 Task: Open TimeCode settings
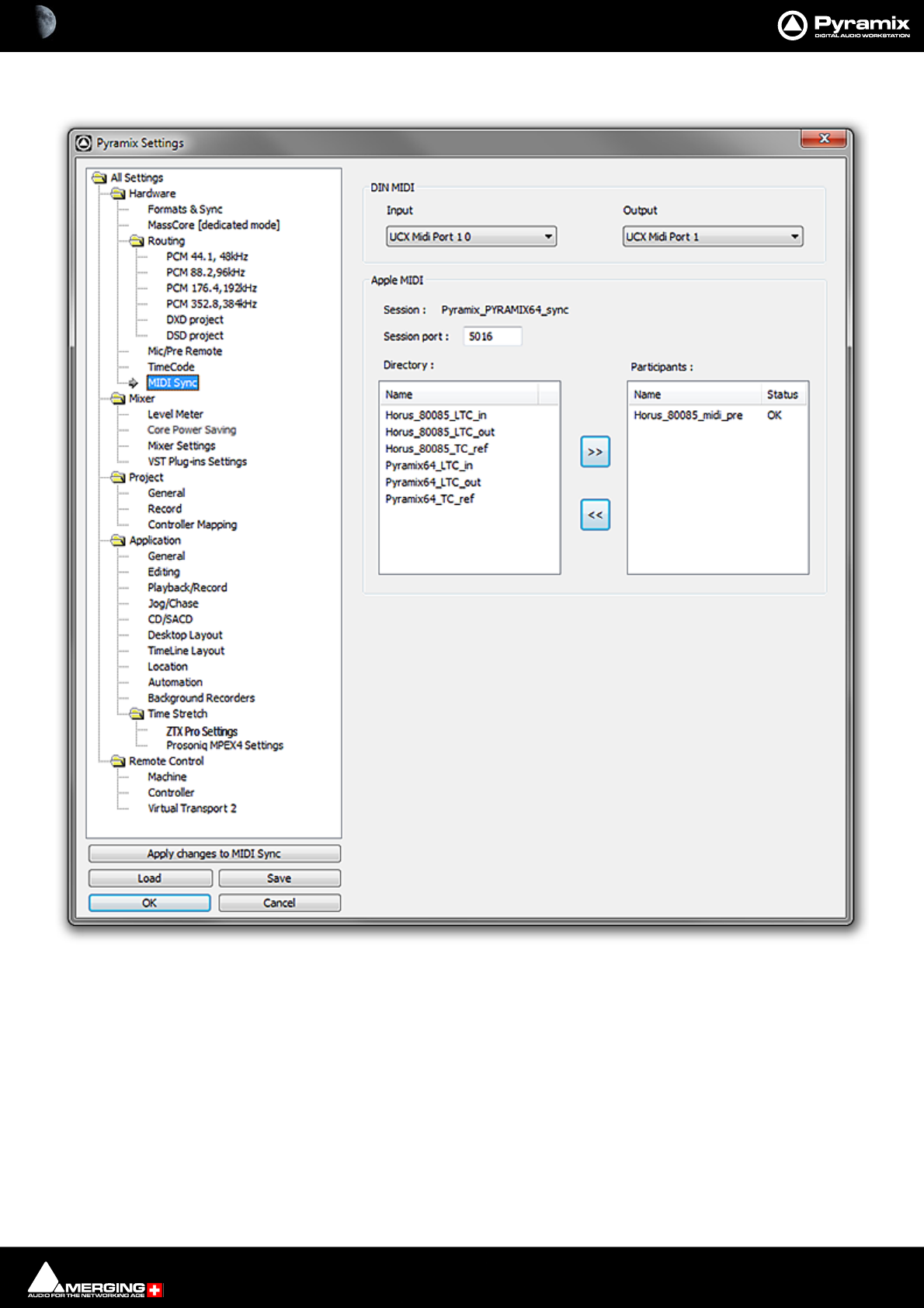click(x=171, y=367)
